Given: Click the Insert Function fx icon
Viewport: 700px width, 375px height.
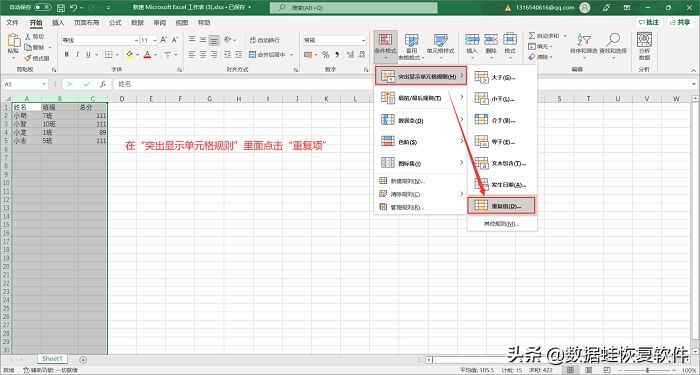Looking at the screenshot, I should click(103, 84).
